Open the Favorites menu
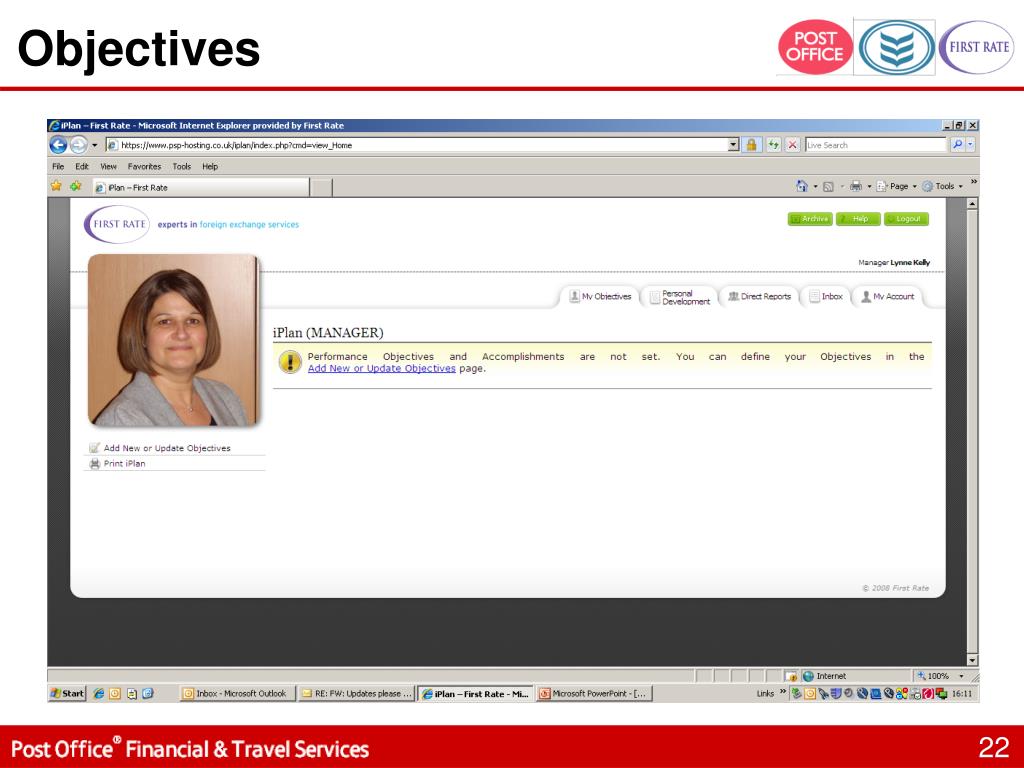Screen dimensions: 1024x768 point(144,167)
